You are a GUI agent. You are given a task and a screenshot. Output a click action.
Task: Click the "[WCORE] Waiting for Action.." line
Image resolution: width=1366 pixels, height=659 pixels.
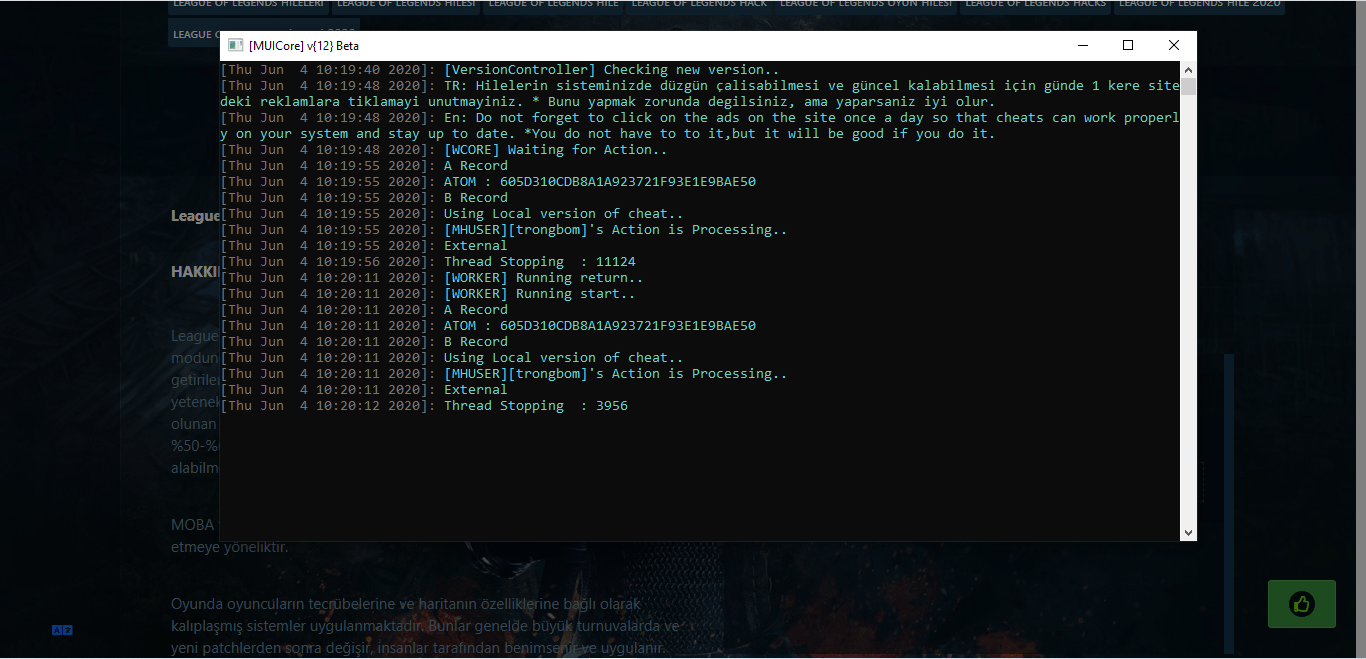coord(444,150)
